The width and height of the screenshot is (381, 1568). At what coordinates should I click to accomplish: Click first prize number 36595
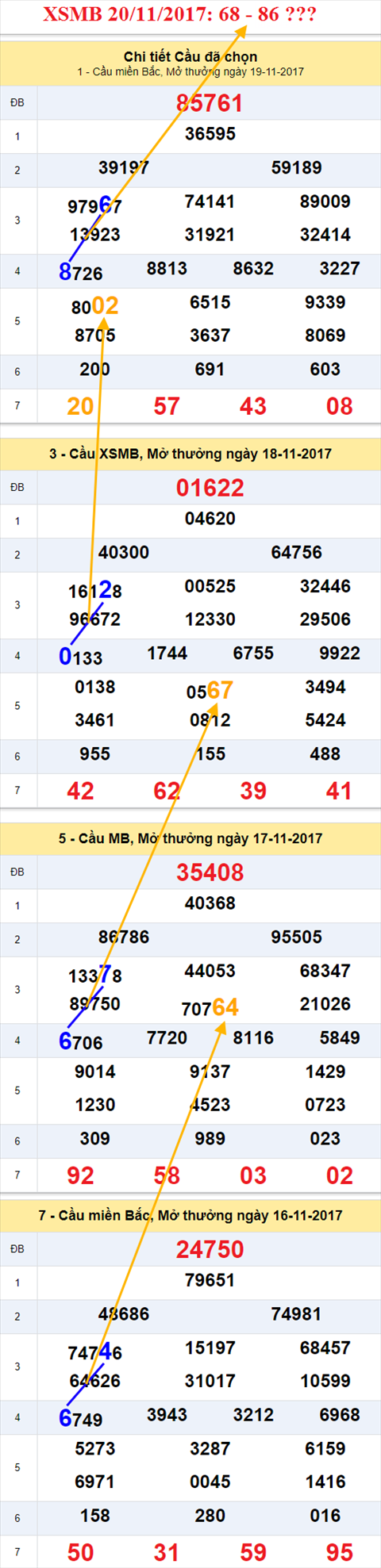pyautogui.click(x=210, y=134)
